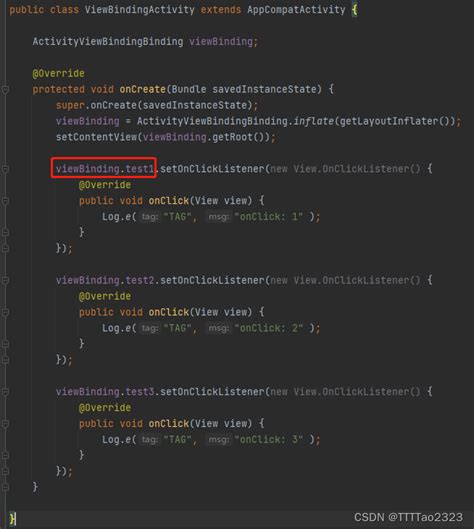This screenshot has width=474, height=529.
Task: Click the AppCompatActivity superclass name
Action: click(296, 9)
